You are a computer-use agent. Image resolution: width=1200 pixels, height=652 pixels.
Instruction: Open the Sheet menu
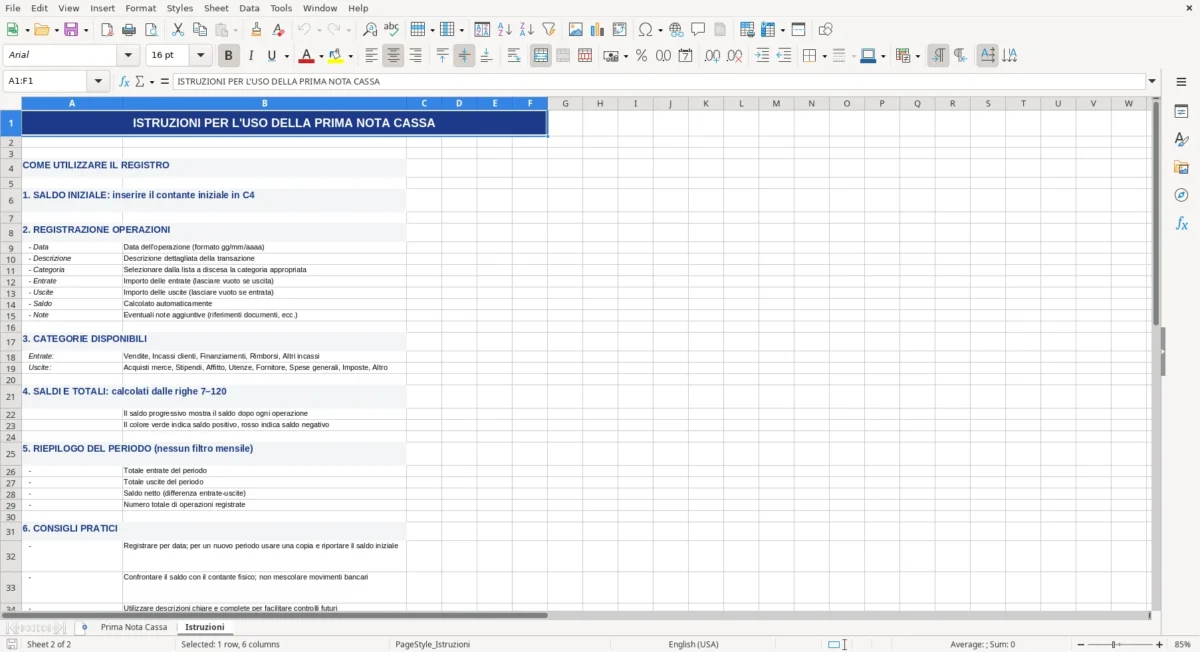click(216, 8)
